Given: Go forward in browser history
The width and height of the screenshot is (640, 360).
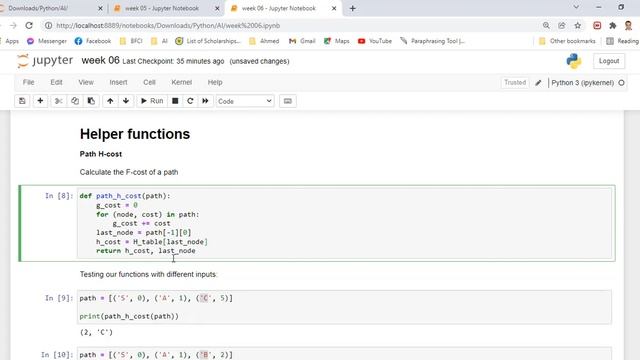Looking at the screenshot, I should pyautogui.click(x=13, y=25).
